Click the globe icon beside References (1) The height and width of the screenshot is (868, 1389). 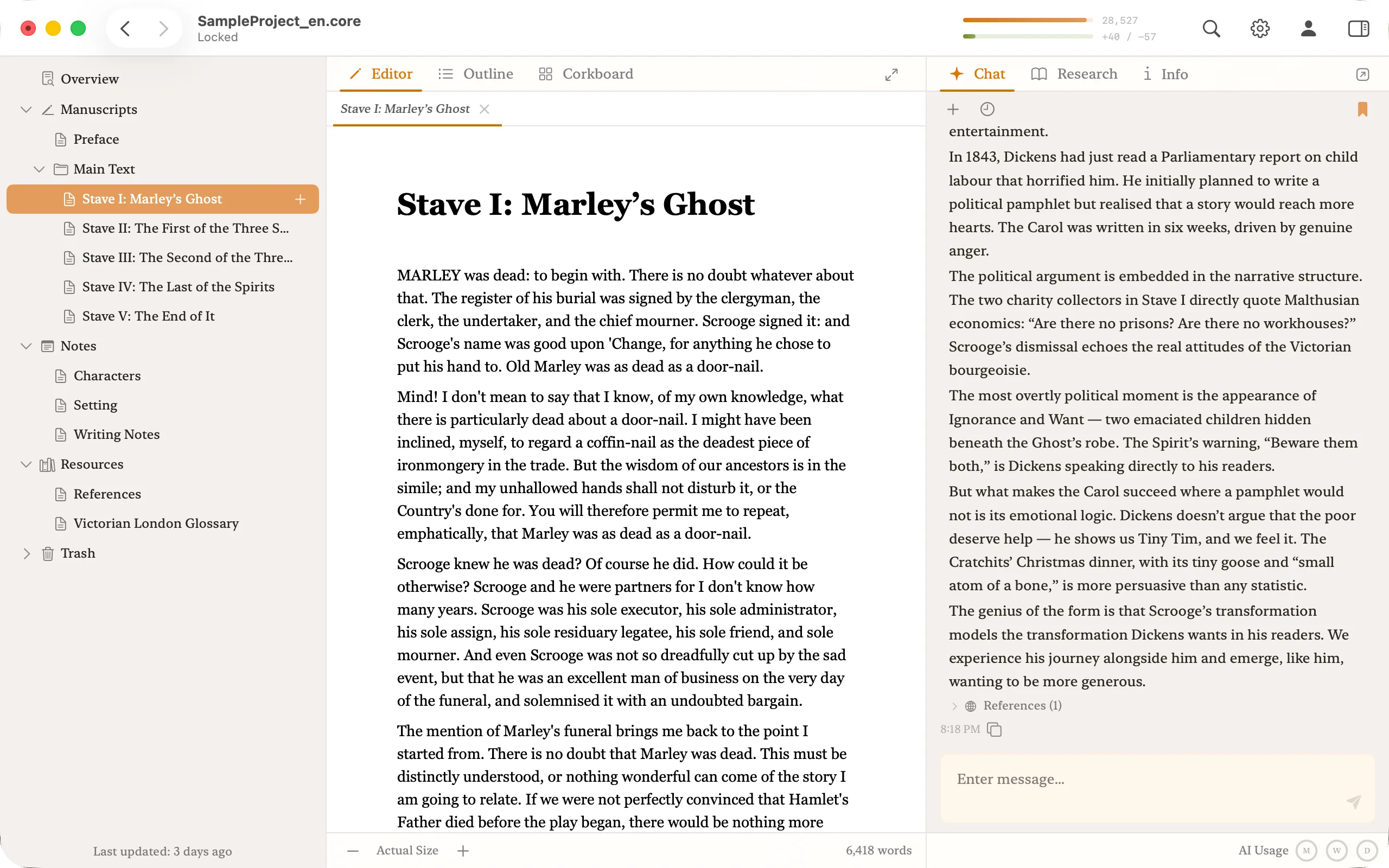971,706
